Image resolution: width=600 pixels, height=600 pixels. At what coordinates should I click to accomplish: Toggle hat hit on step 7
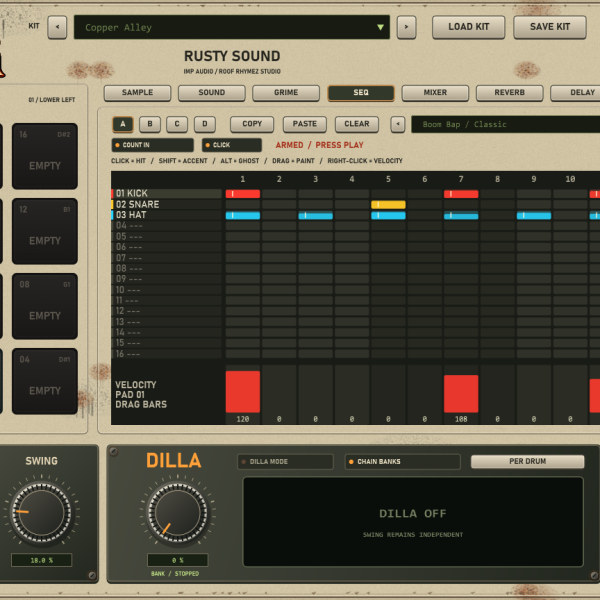(461, 215)
